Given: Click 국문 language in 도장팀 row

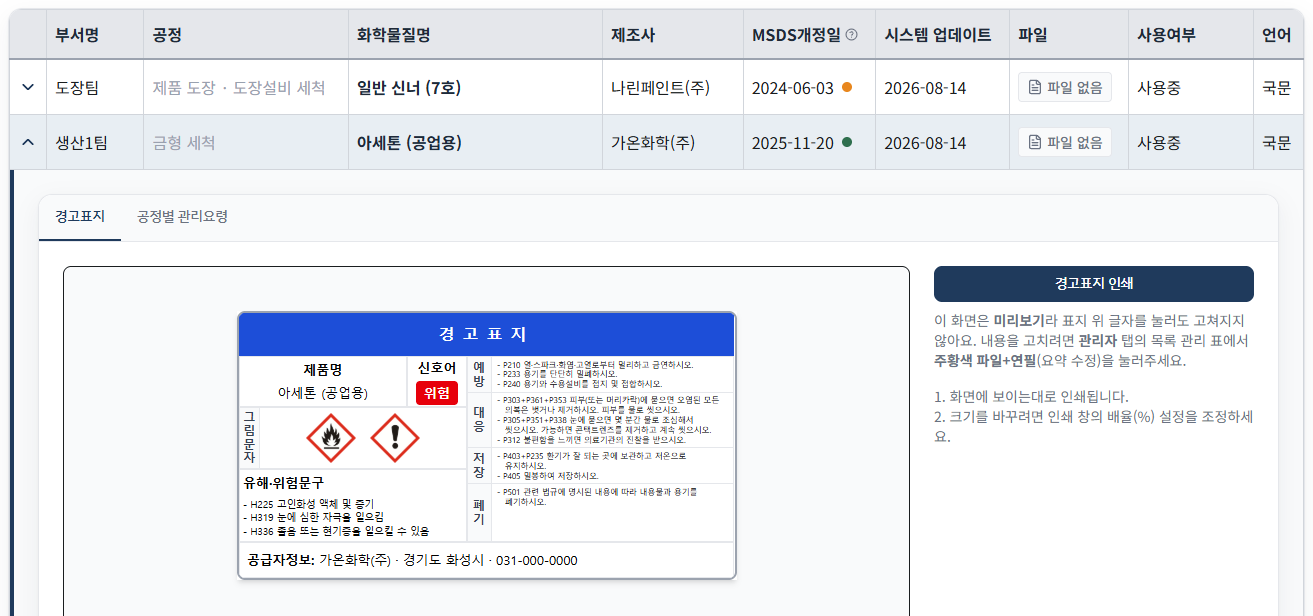Looking at the screenshot, I should 1277,88.
